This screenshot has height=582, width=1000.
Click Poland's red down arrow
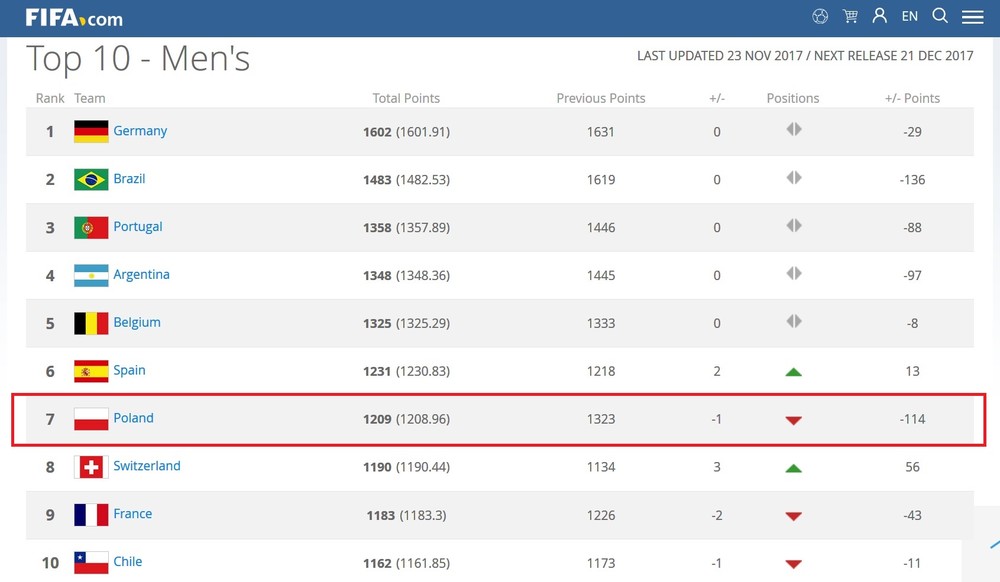[x=793, y=420]
